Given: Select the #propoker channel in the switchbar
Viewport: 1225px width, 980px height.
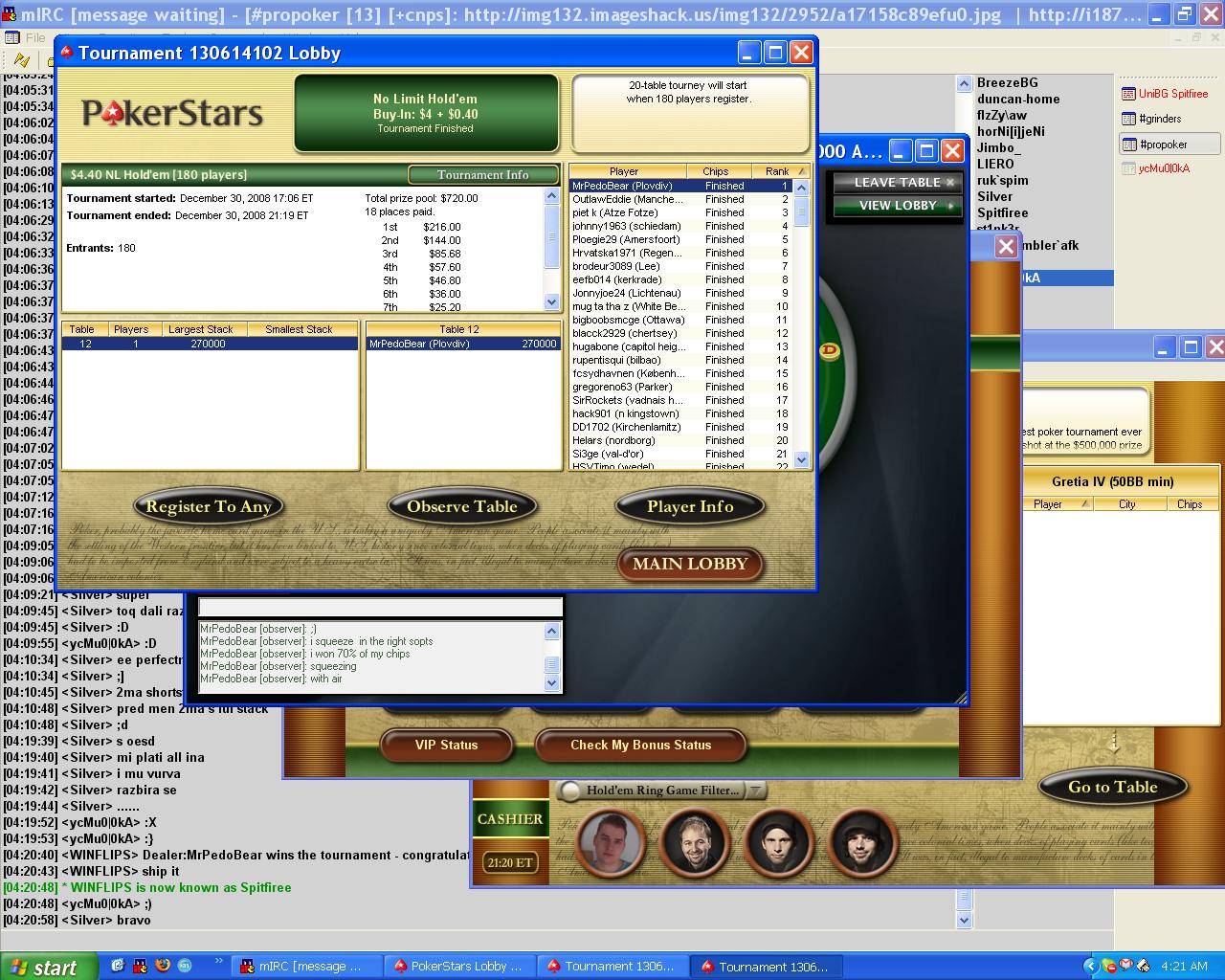Looking at the screenshot, I should [1169, 145].
